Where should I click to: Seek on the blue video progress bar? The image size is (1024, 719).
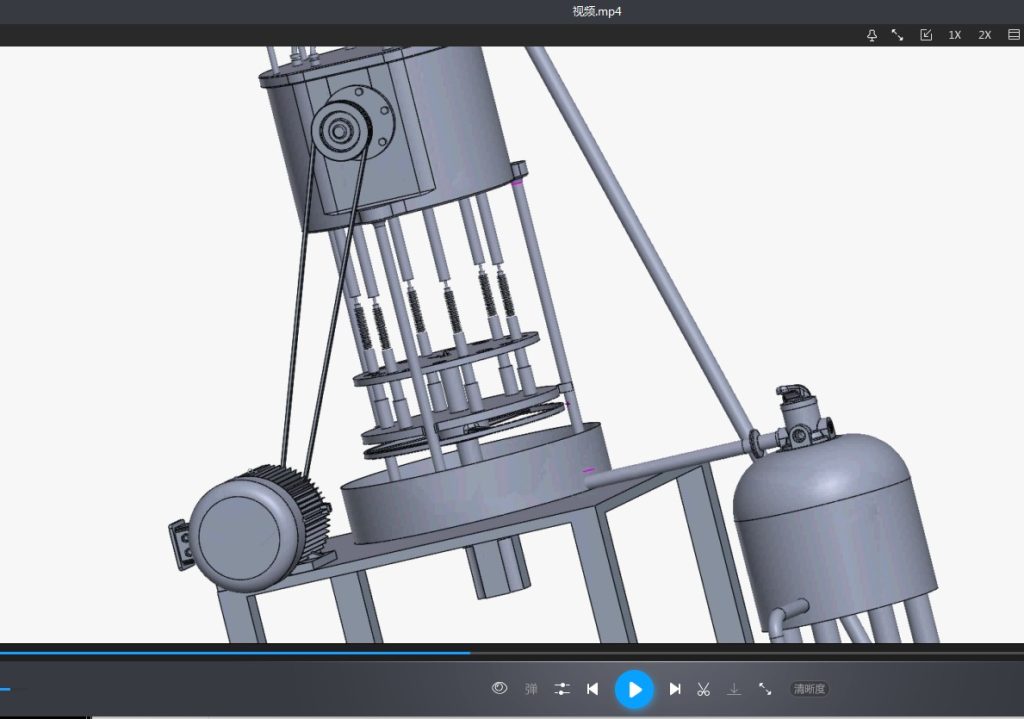pyautogui.click(x=300, y=653)
